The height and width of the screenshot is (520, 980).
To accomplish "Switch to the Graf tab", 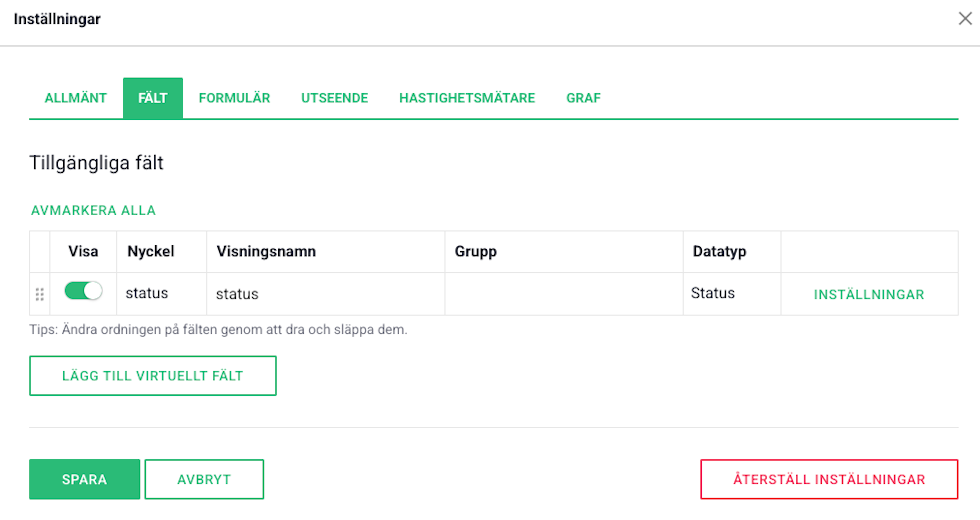I will [x=583, y=98].
